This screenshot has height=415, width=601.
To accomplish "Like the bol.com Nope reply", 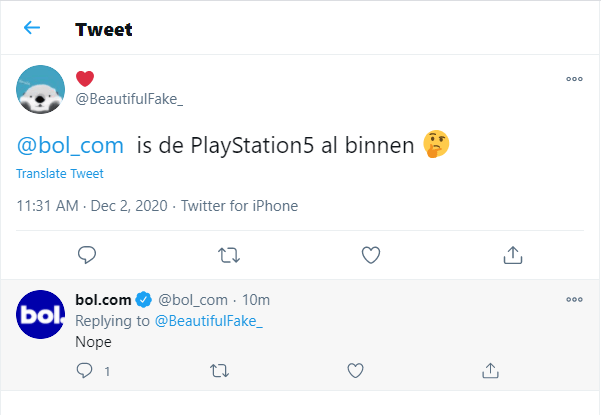I will click(355, 371).
